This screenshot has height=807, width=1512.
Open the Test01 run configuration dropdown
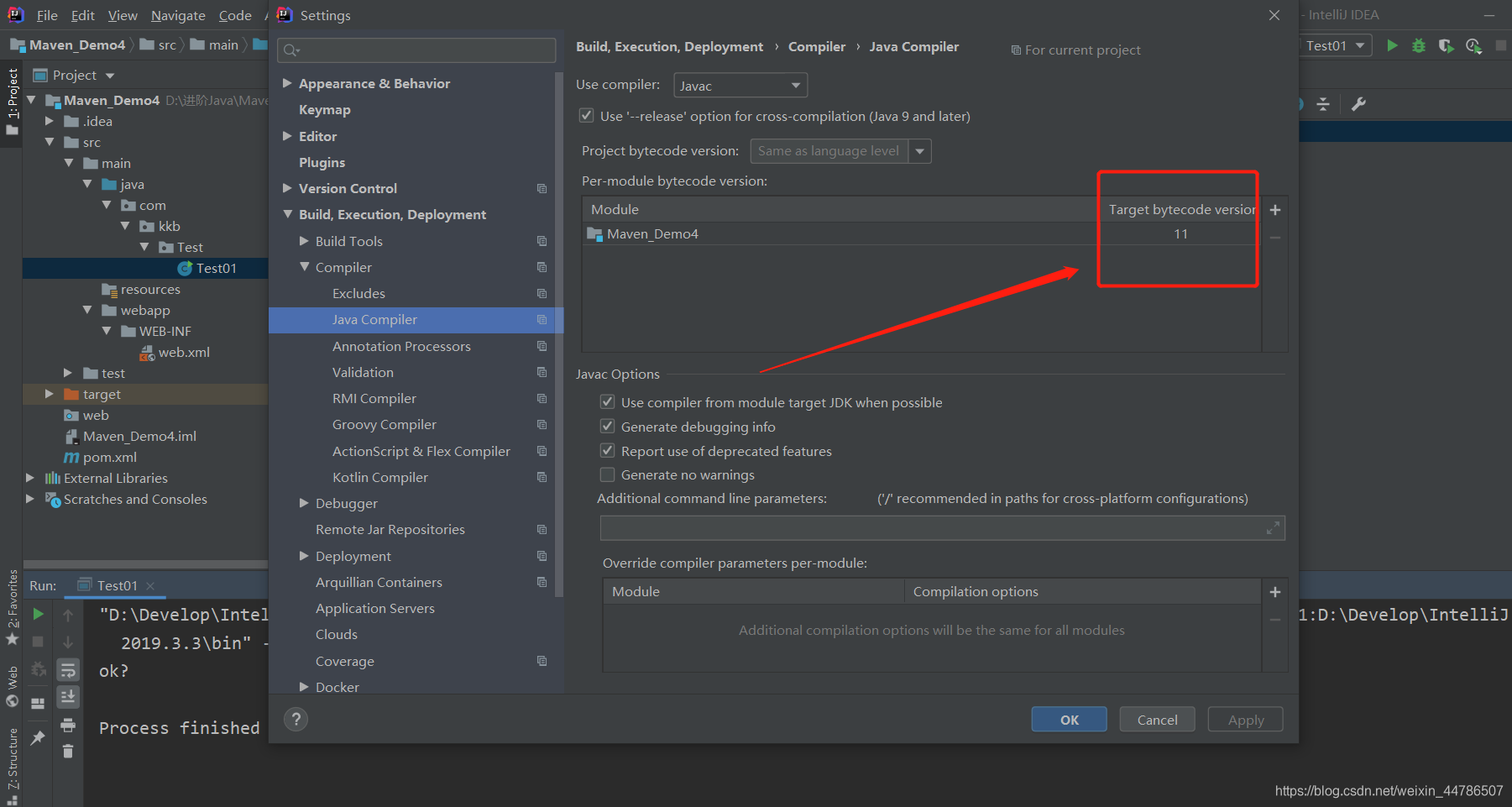[x=1335, y=46]
